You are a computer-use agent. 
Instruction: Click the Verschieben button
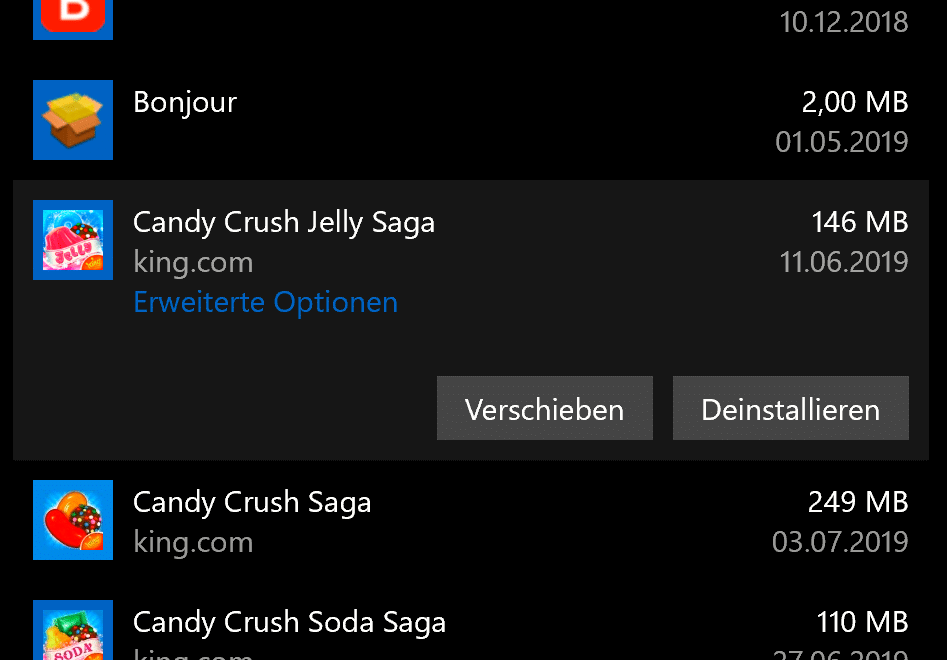coord(545,408)
